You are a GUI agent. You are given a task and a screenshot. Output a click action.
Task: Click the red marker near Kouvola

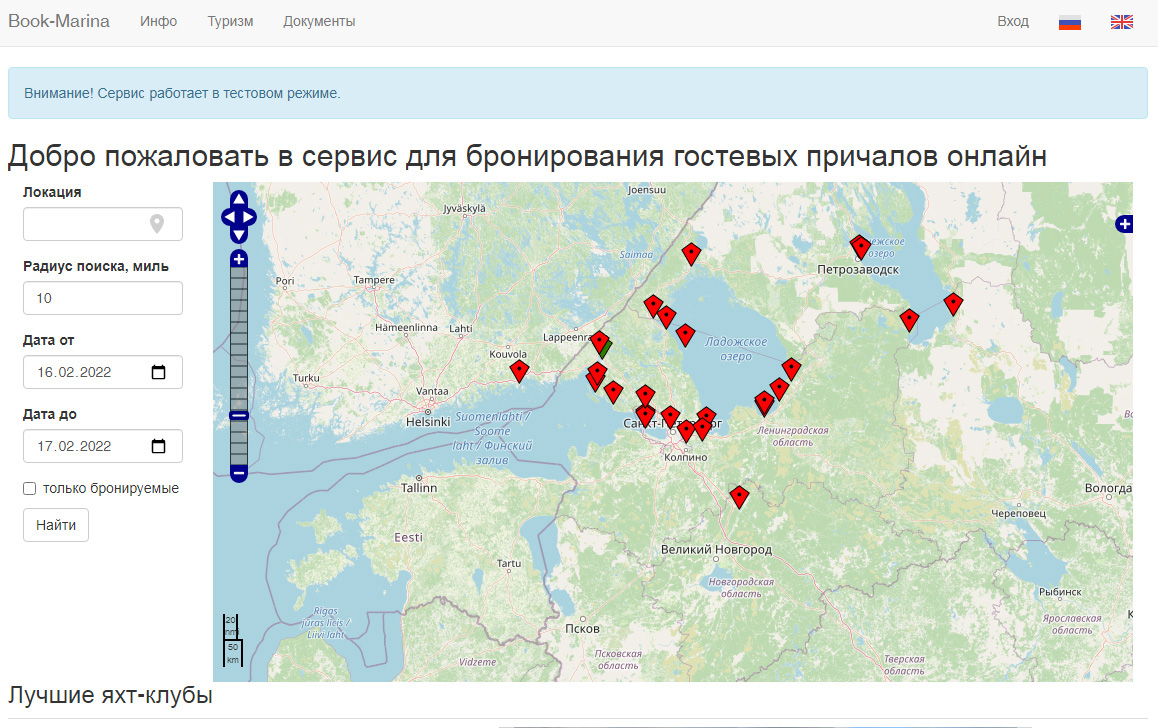coord(519,370)
